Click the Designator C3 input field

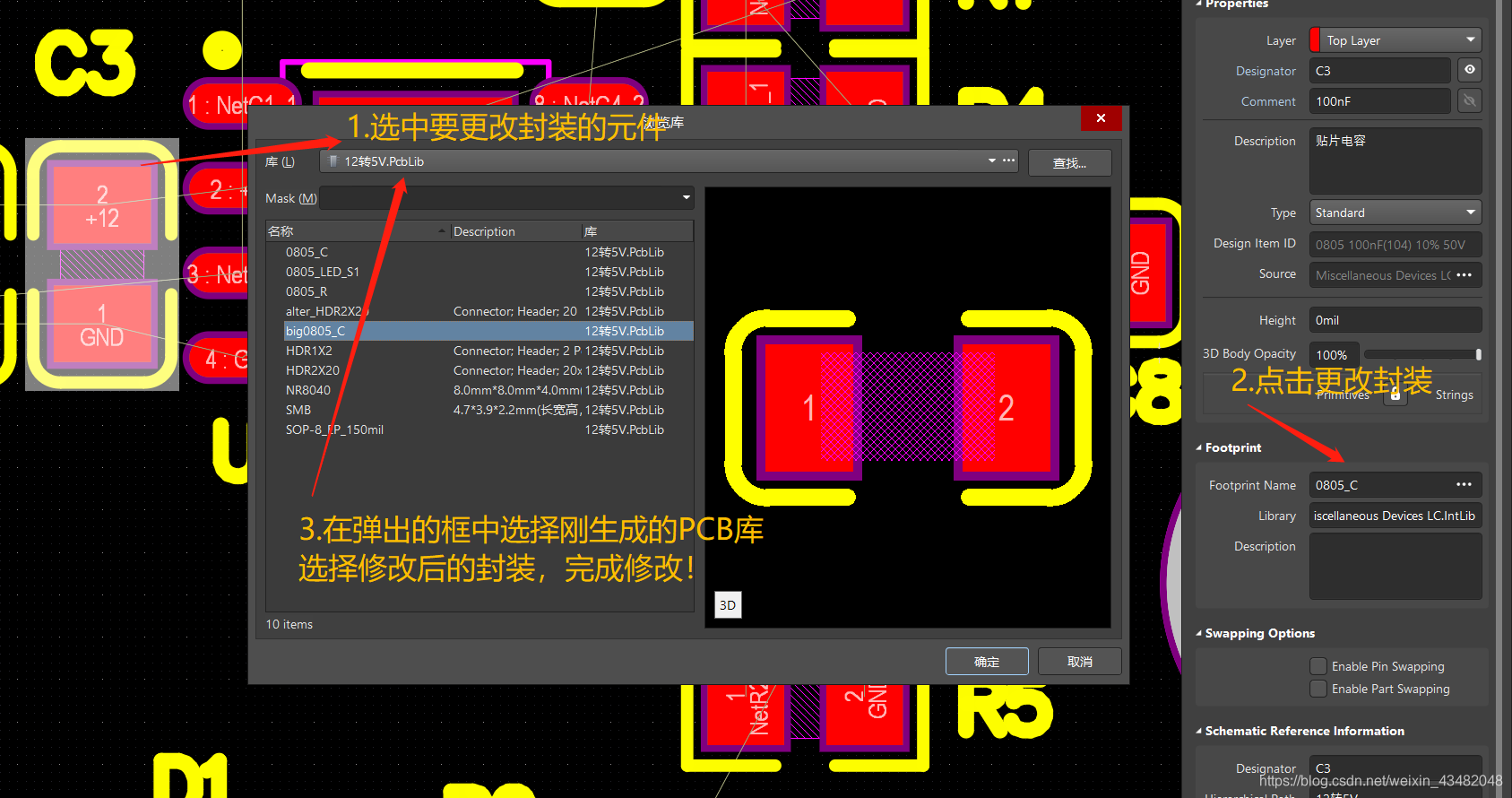1379,71
